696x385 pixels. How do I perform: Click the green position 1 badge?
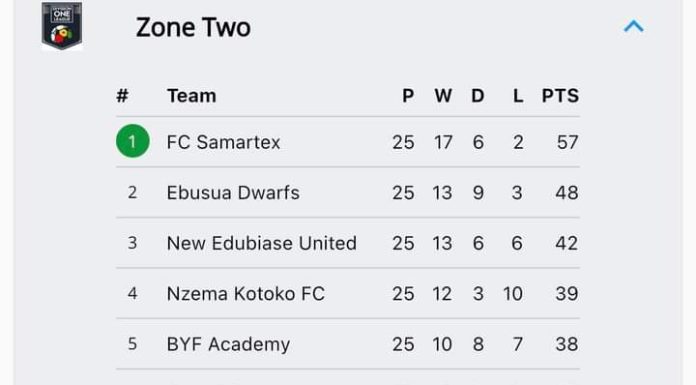(133, 141)
